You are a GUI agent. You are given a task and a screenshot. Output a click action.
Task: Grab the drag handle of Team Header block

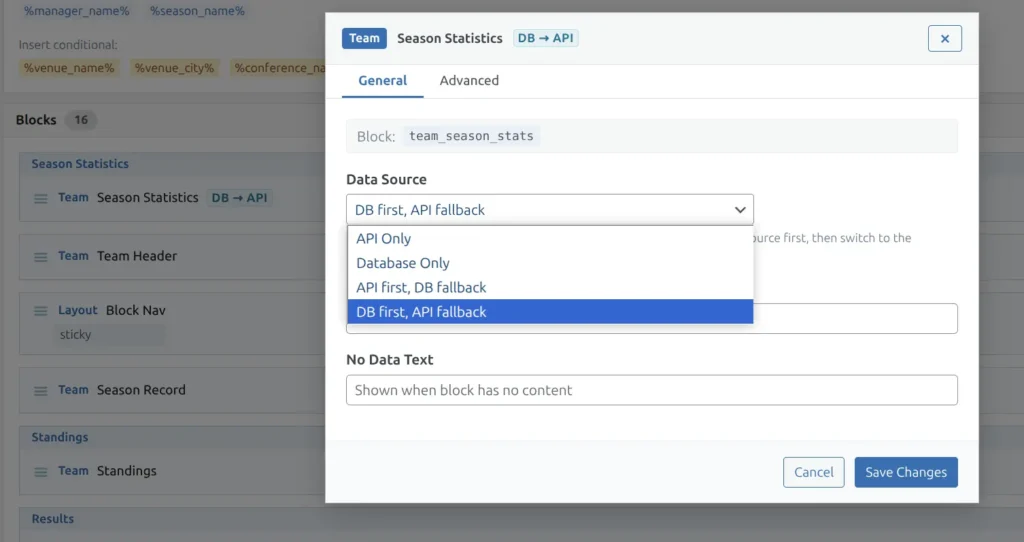pos(40,257)
